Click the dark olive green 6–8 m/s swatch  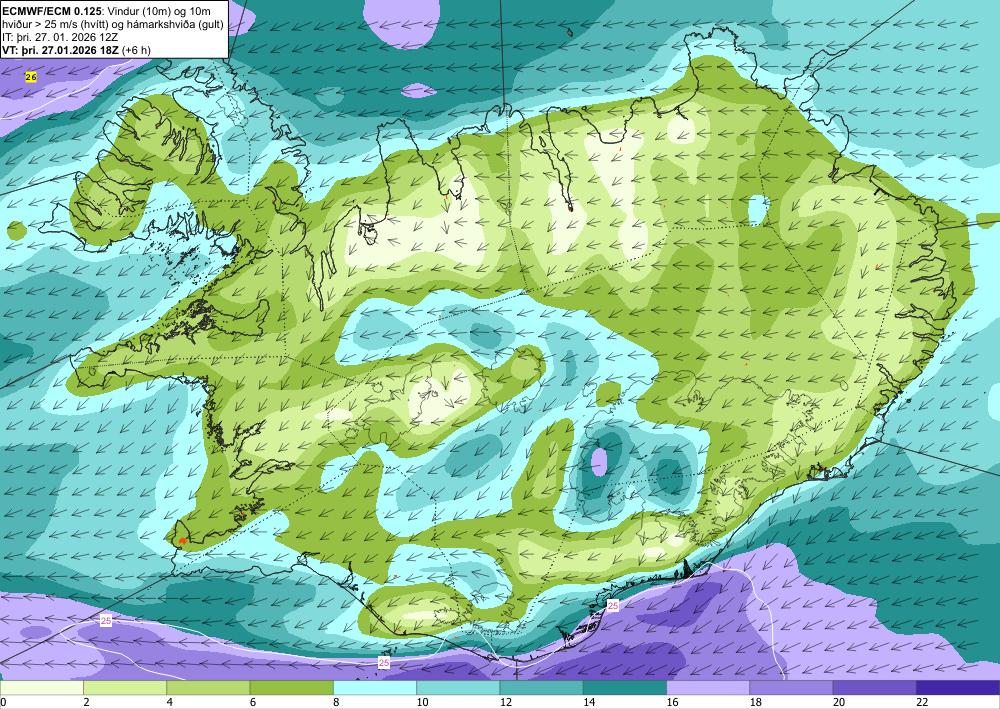(x=291, y=688)
